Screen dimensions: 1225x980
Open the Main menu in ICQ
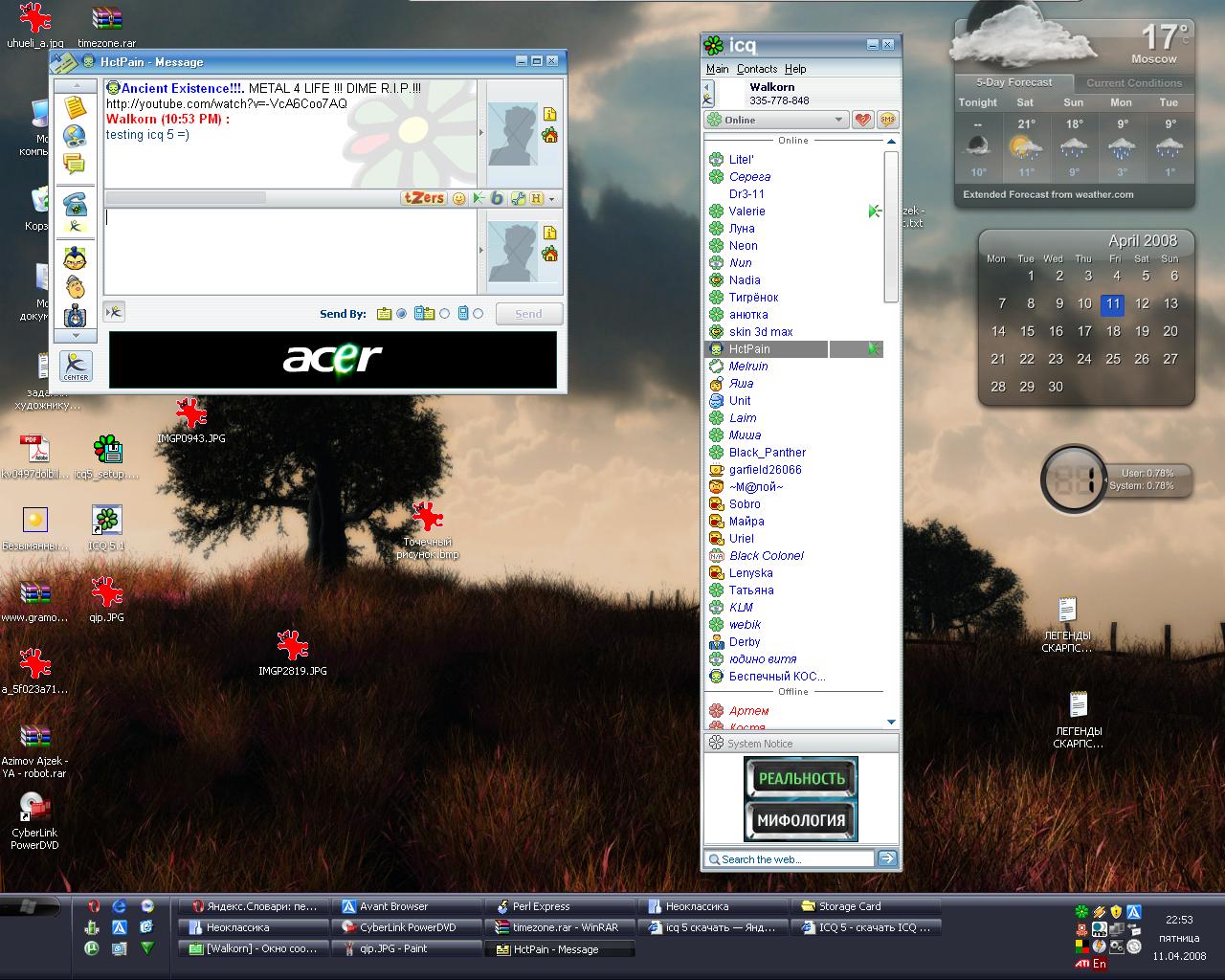717,69
